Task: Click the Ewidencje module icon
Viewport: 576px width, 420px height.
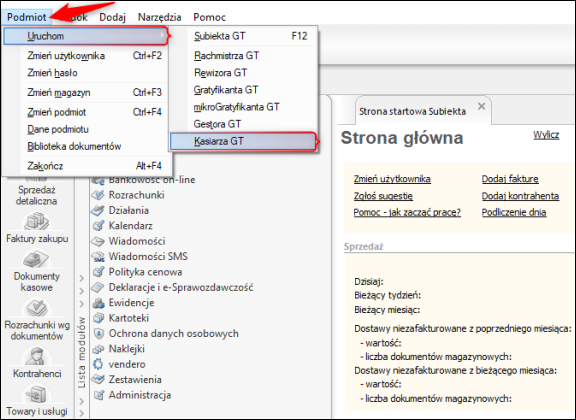Action: [x=98, y=303]
